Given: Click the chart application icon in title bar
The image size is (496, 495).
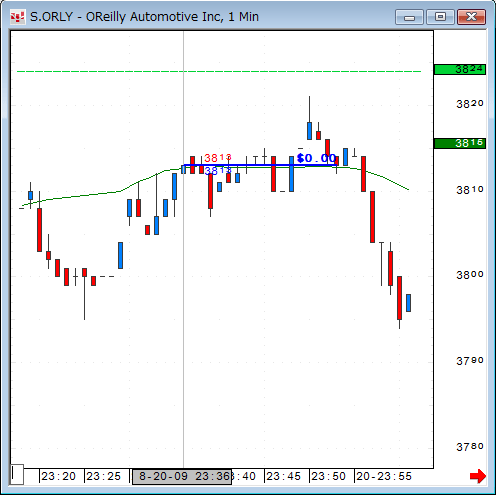Looking at the screenshot, I should pos(17,17).
